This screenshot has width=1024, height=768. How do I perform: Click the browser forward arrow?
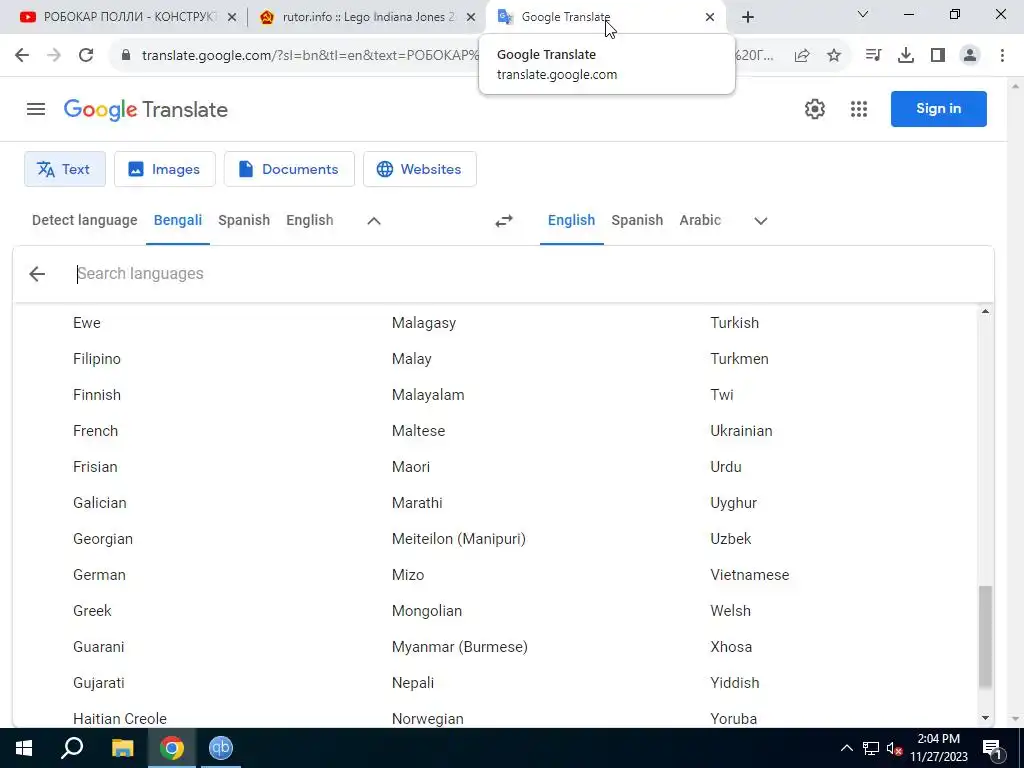click(54, 55)
